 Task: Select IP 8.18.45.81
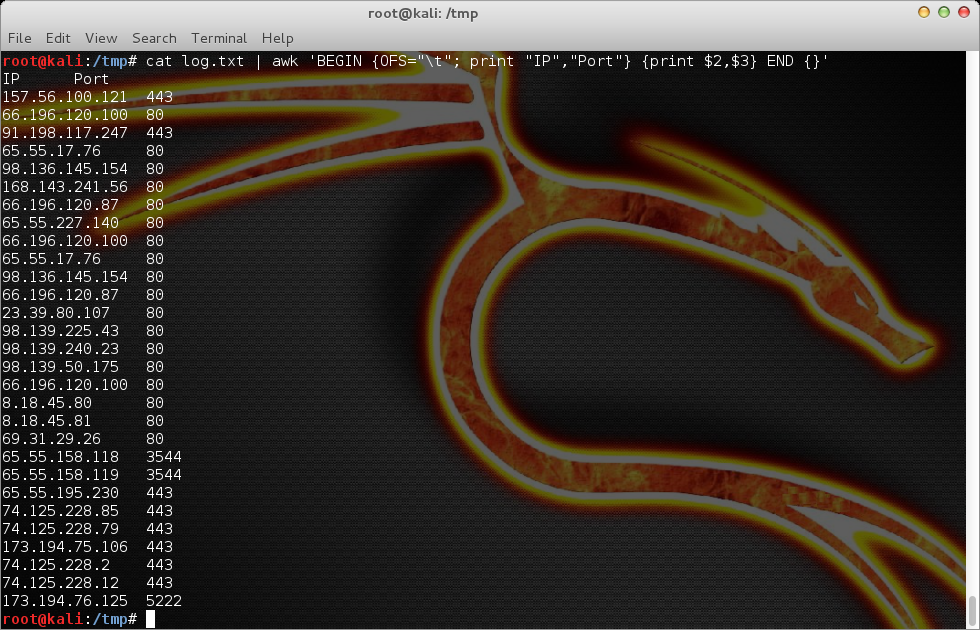click(47, 421)
